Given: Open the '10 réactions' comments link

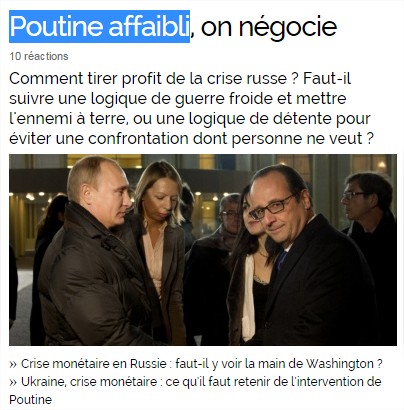Looking at the screenshot, I should [39, 56].
